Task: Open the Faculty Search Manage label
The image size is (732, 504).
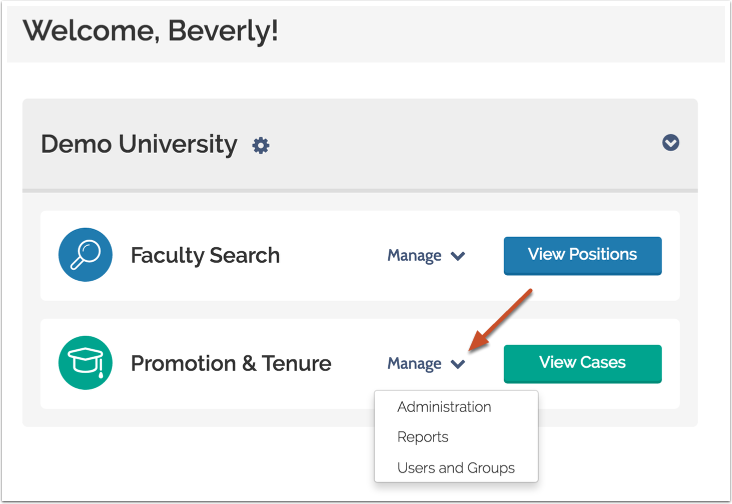Action: 414,256
